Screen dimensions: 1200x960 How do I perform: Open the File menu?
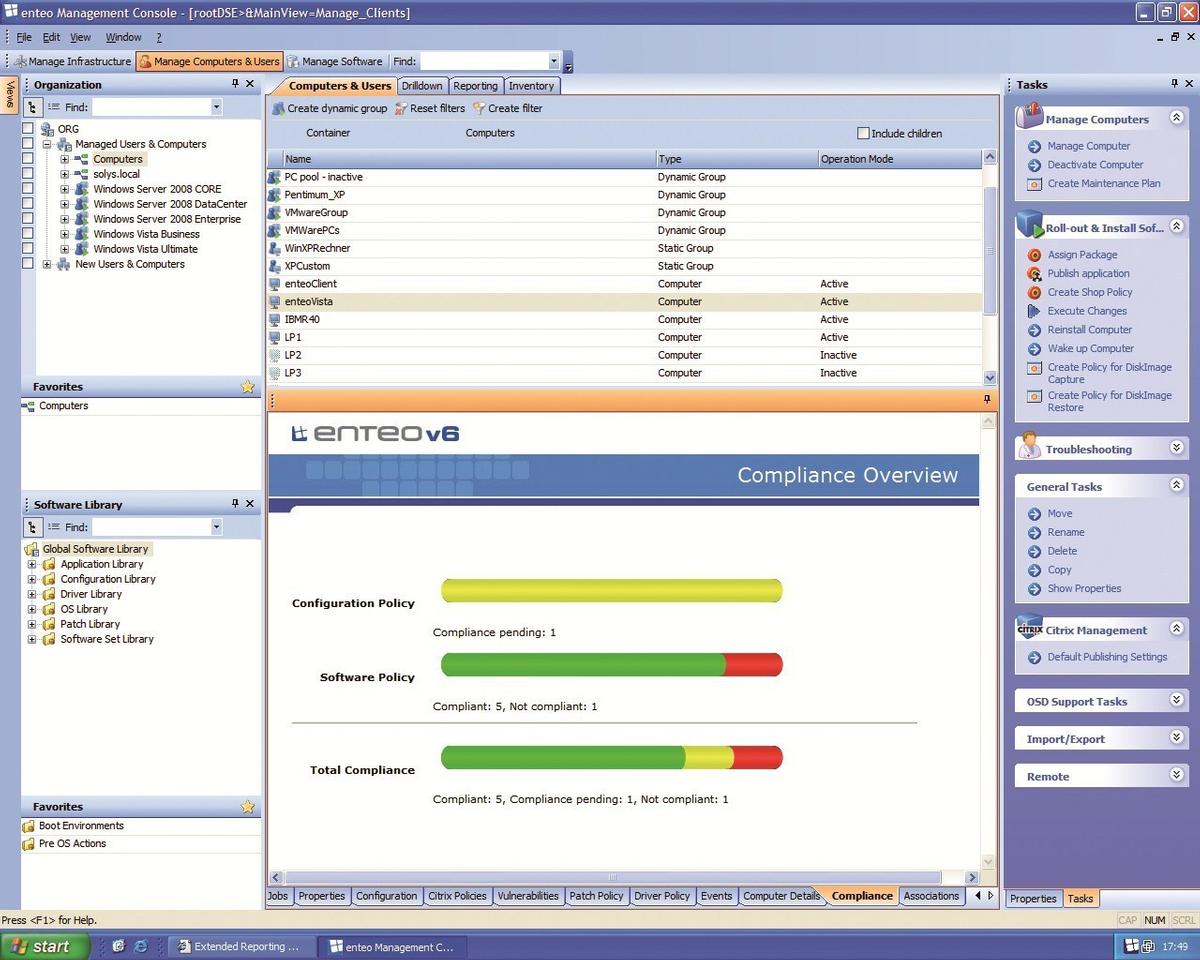point(24,37)
